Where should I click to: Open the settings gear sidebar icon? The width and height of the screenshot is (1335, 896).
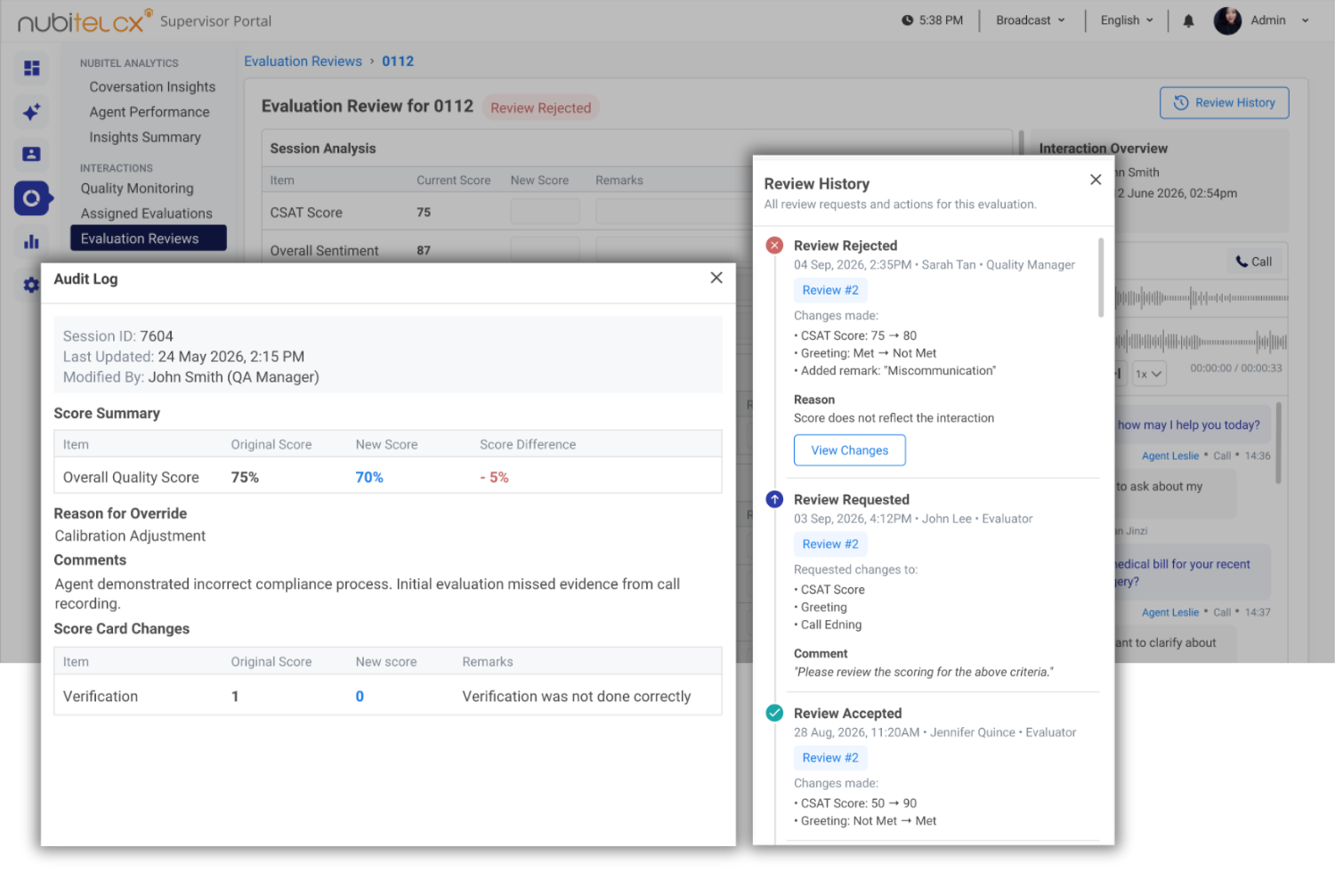tap(32, 285)
